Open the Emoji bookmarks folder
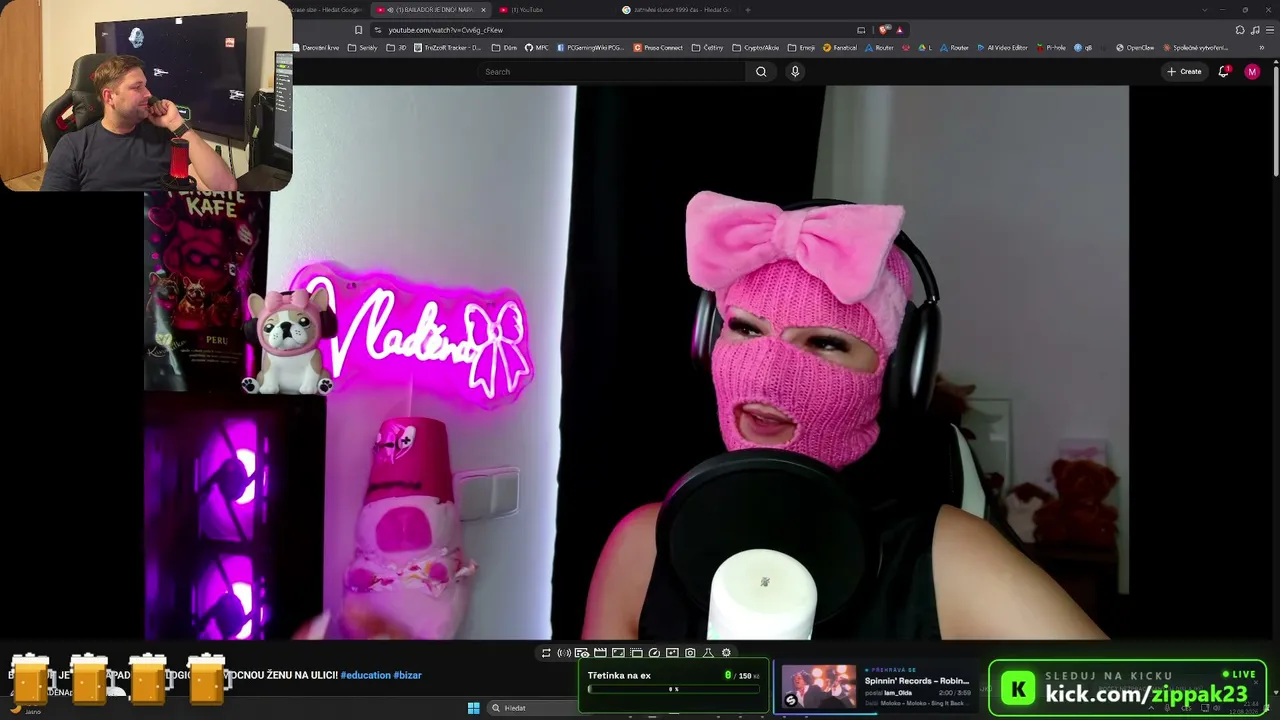The width and height of the screenshot is (1280, 720). 802,48
